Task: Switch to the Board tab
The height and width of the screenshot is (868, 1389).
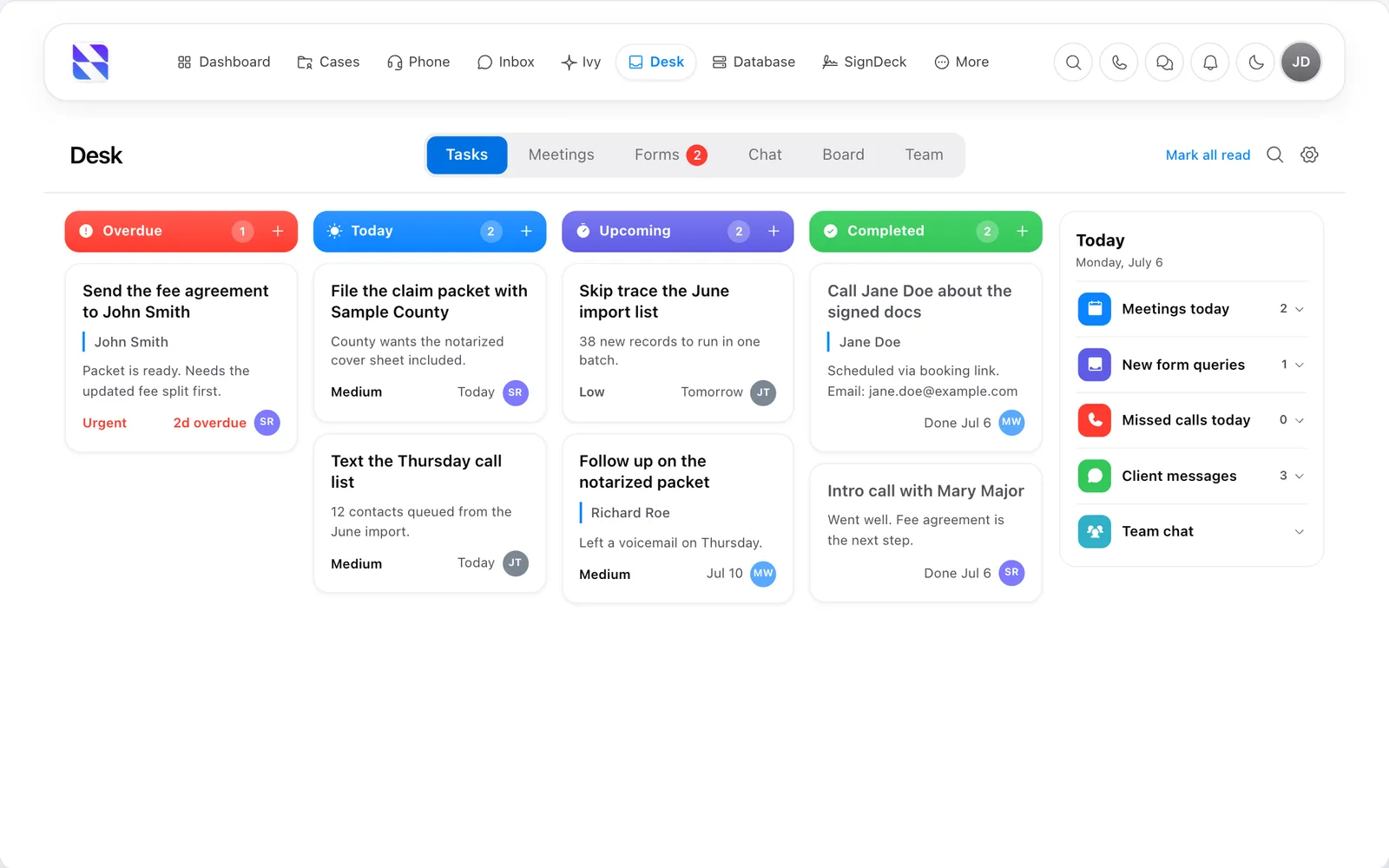Action: (x=843, y=155)
